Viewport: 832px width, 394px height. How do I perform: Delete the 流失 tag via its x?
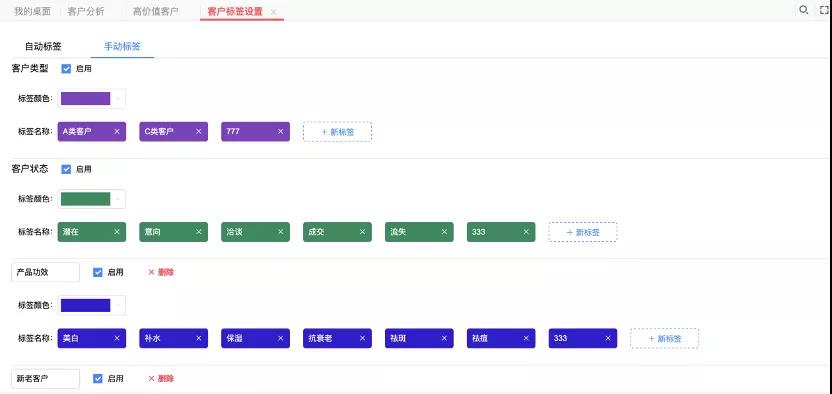pyautogui.click(x=444, y=232)
